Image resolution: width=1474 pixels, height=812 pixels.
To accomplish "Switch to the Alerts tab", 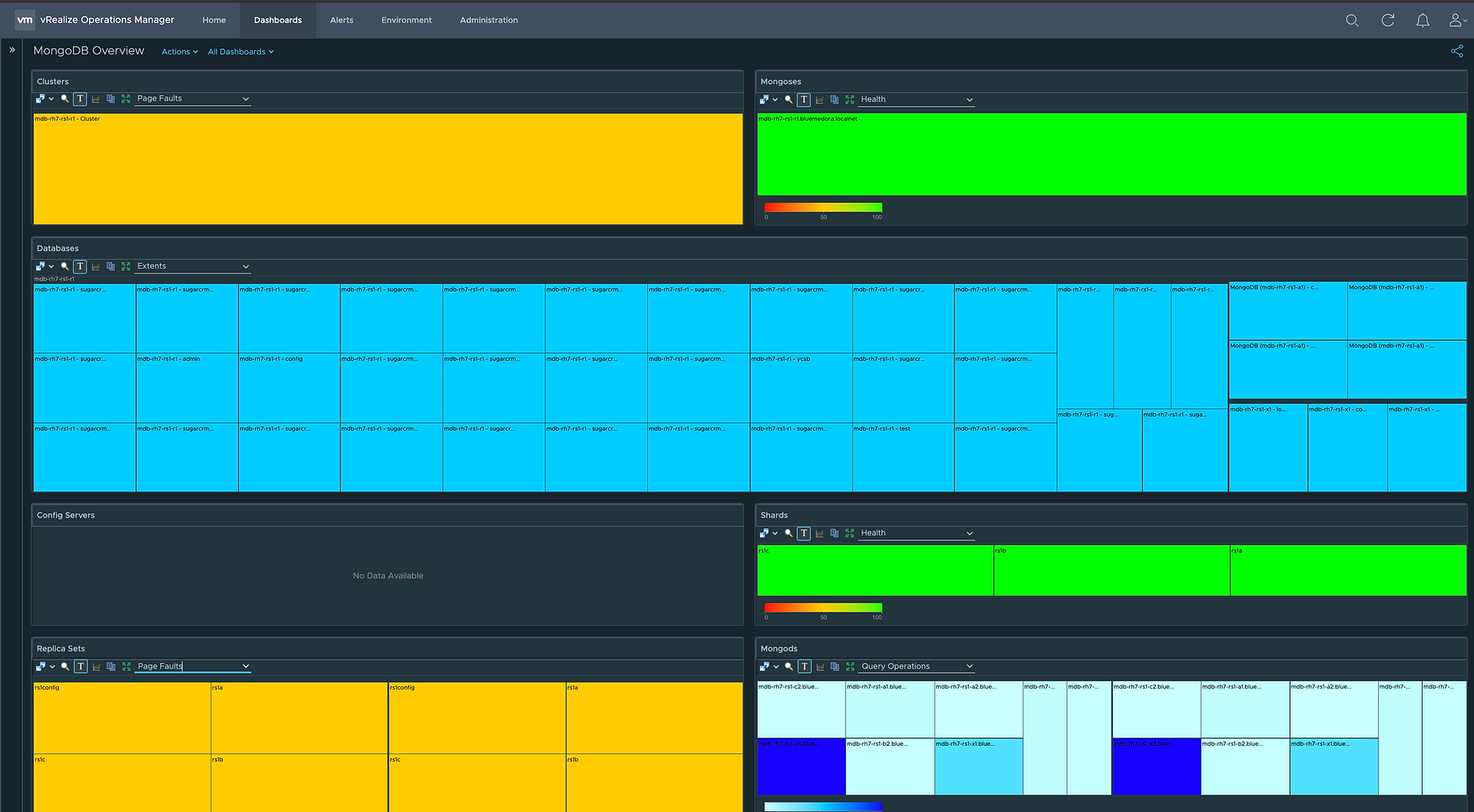I will coord(342,20).
